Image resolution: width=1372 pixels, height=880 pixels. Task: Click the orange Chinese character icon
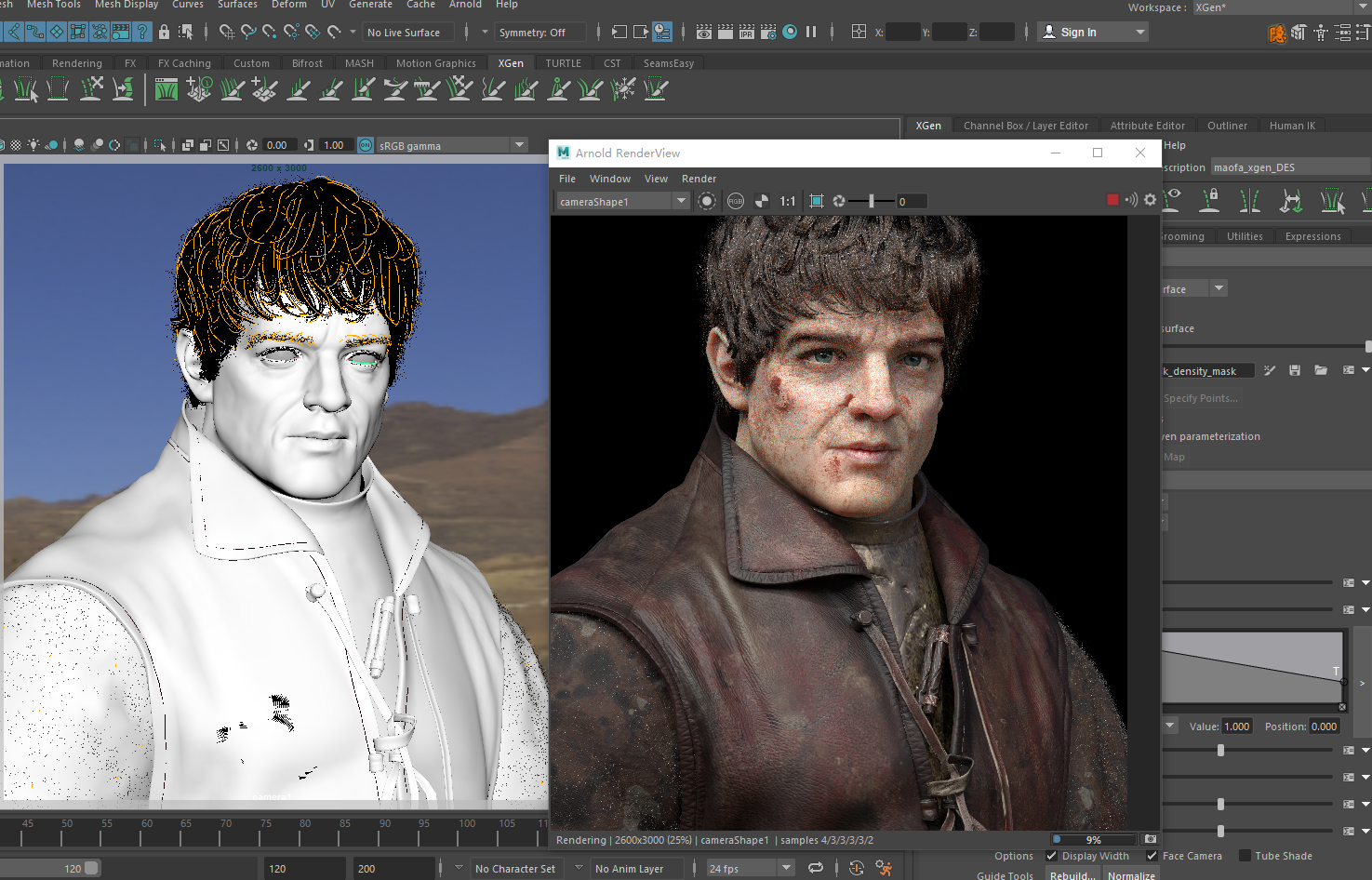[1277, 33]
